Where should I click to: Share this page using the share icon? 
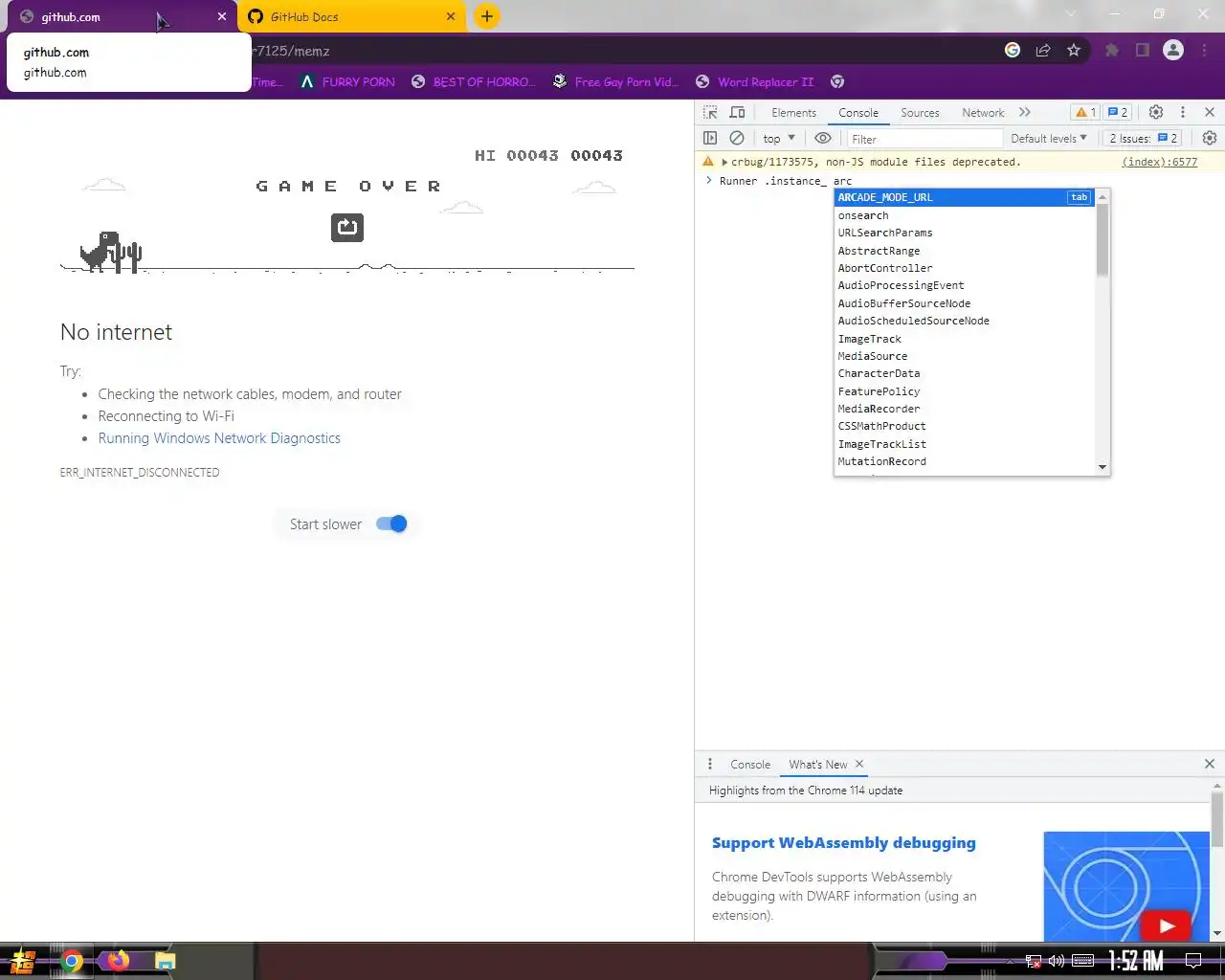tap(1043, 50)
